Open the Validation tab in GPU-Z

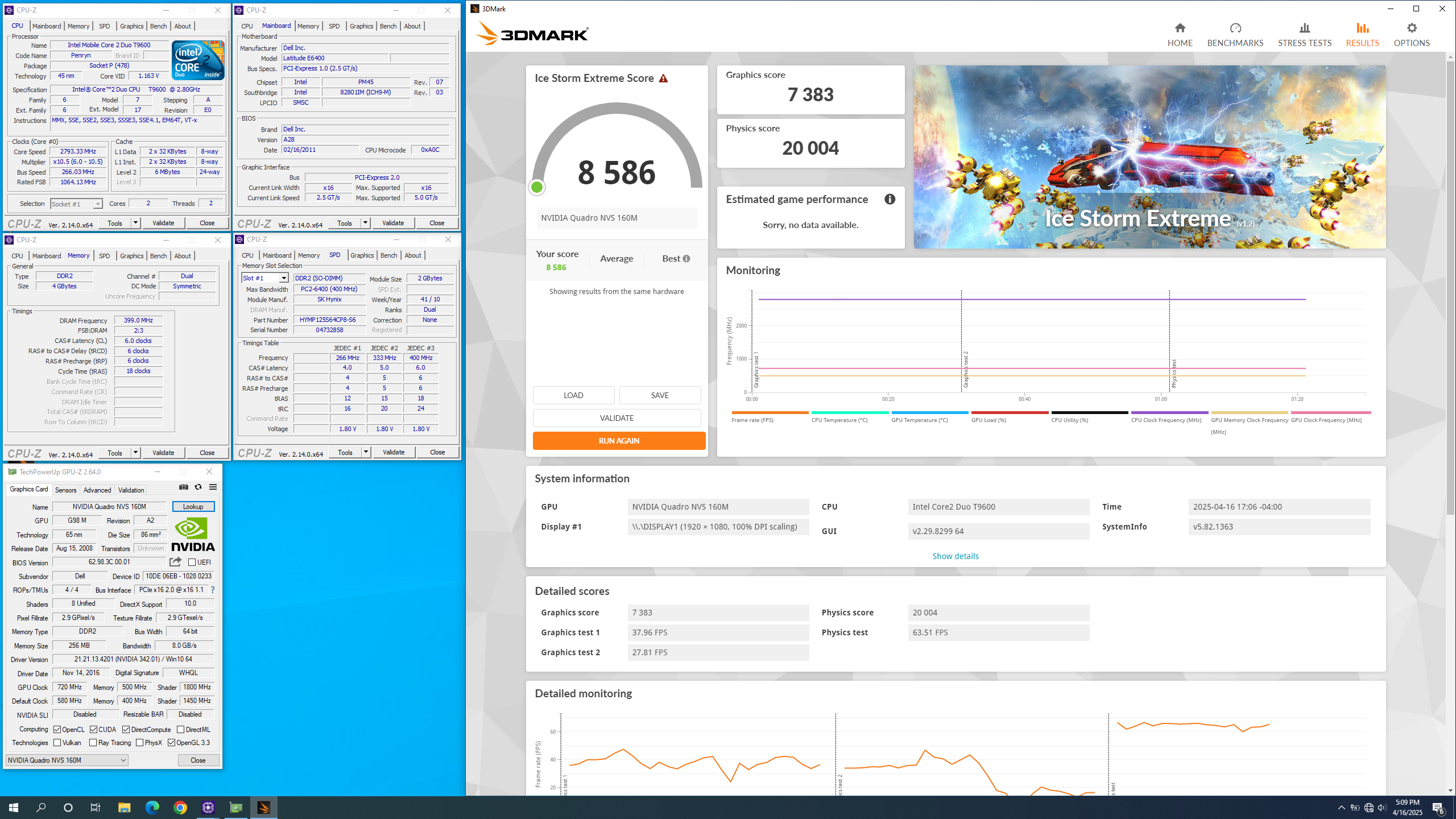click(x=131, y=490)
